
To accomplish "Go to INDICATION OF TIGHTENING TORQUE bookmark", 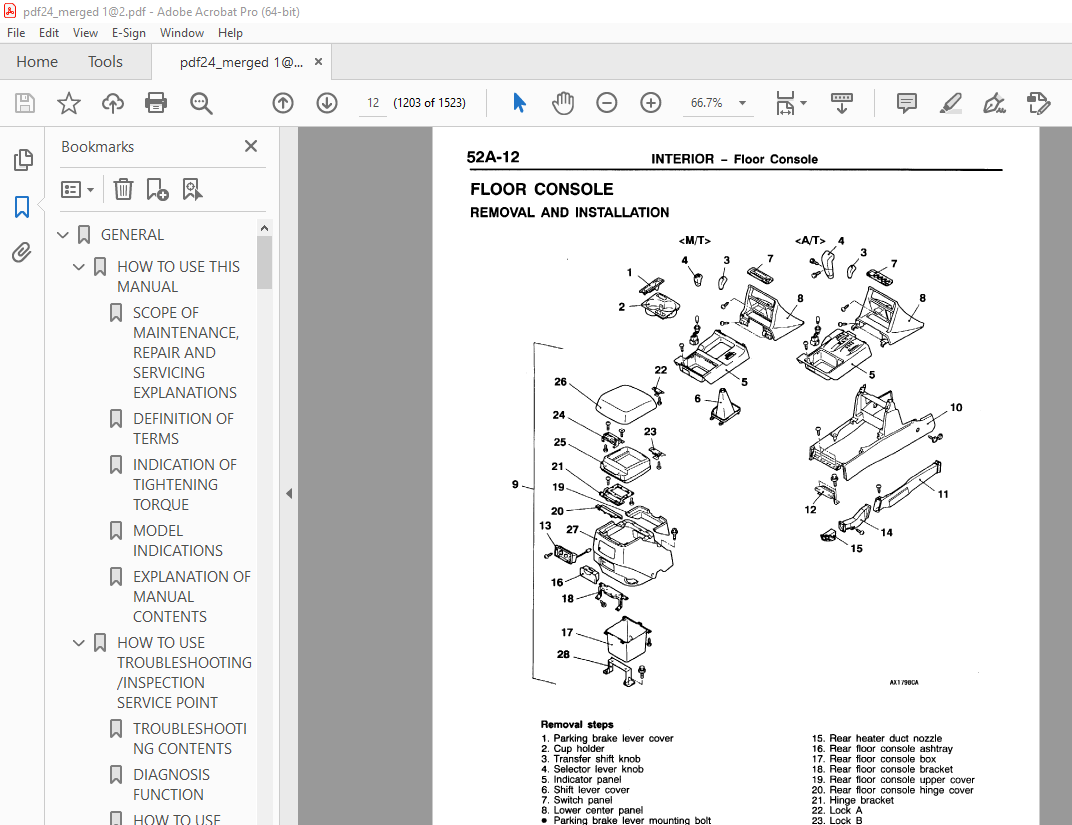I will (185, 485).
